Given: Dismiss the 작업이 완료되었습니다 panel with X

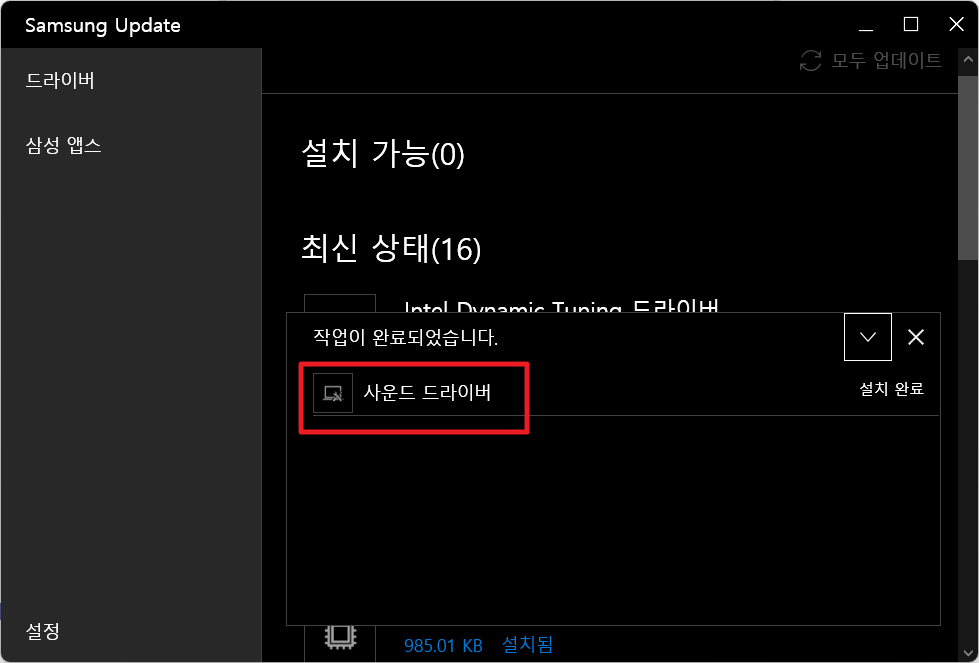Looking at the screenshot, I should (915, 337).
